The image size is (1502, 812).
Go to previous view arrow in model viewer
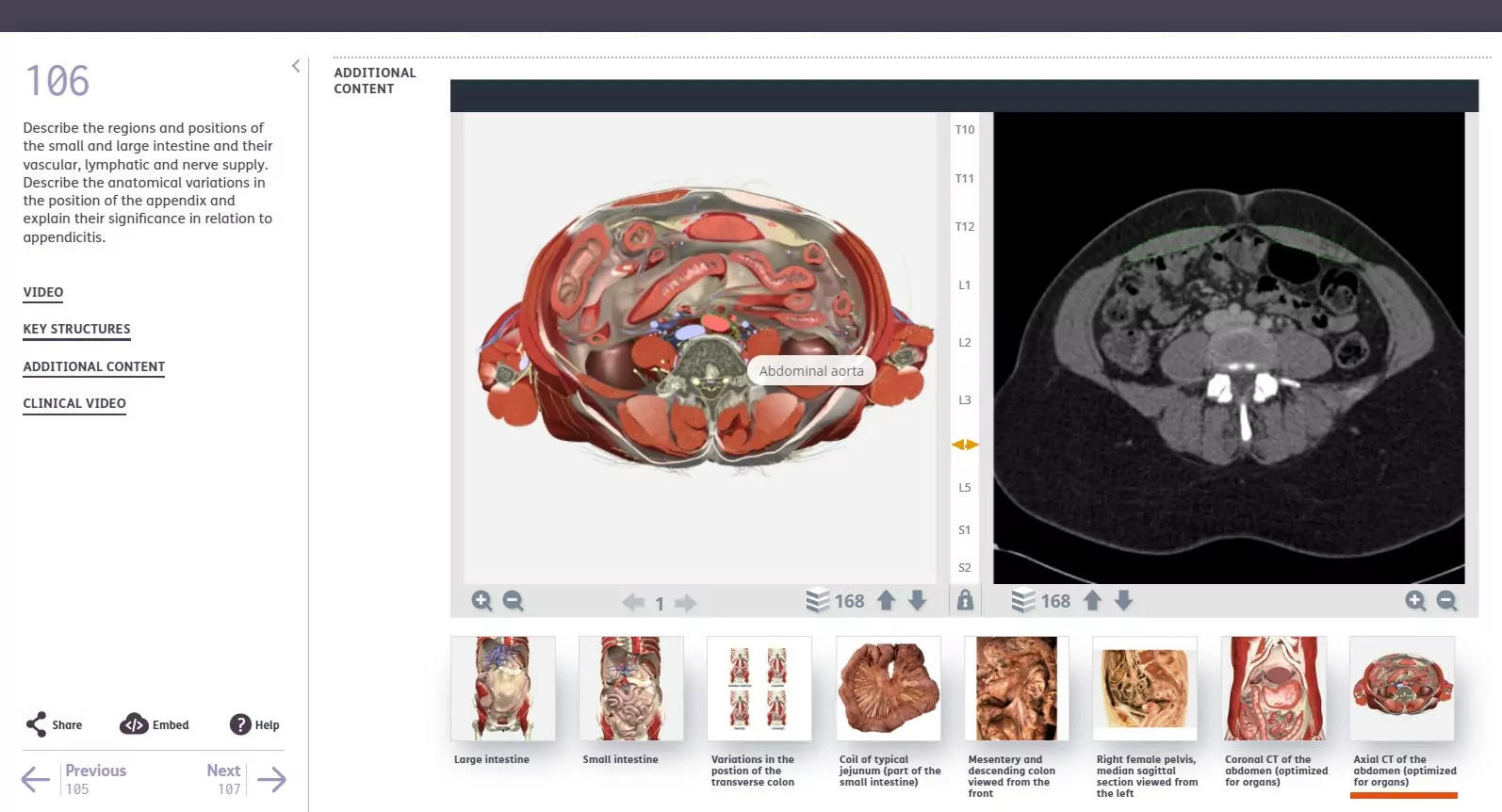pyautogui.click(x=633, y=602)
